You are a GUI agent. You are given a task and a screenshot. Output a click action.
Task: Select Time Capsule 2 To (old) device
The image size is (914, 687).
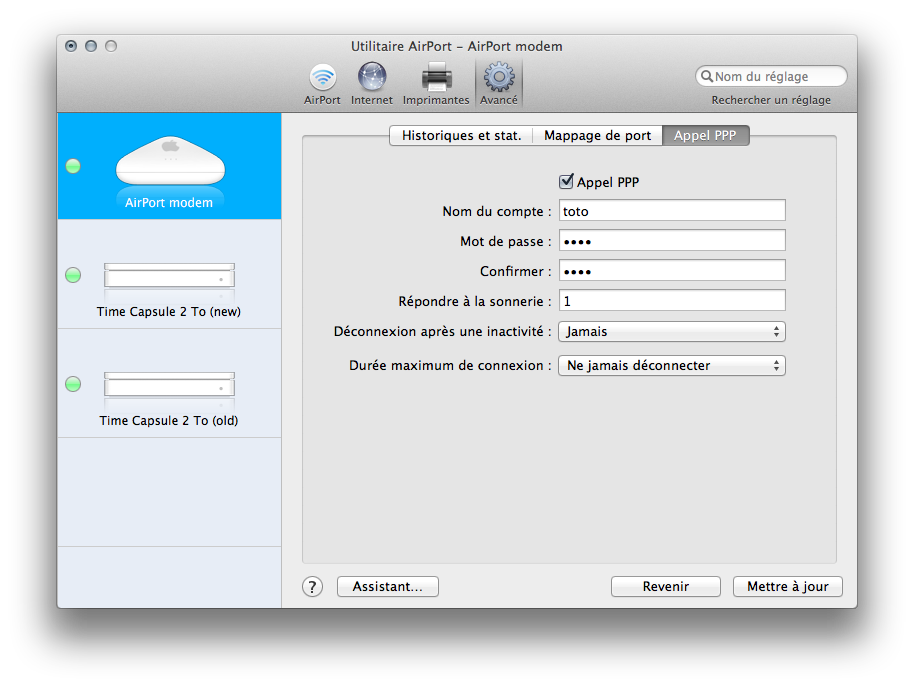(169, 383)
